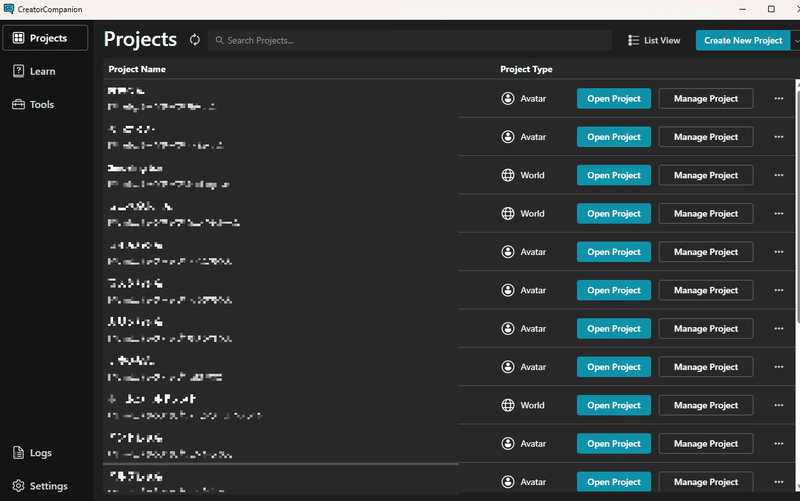Switch layout with the List View button
This screenshot has height=501, width=800.
654,40
